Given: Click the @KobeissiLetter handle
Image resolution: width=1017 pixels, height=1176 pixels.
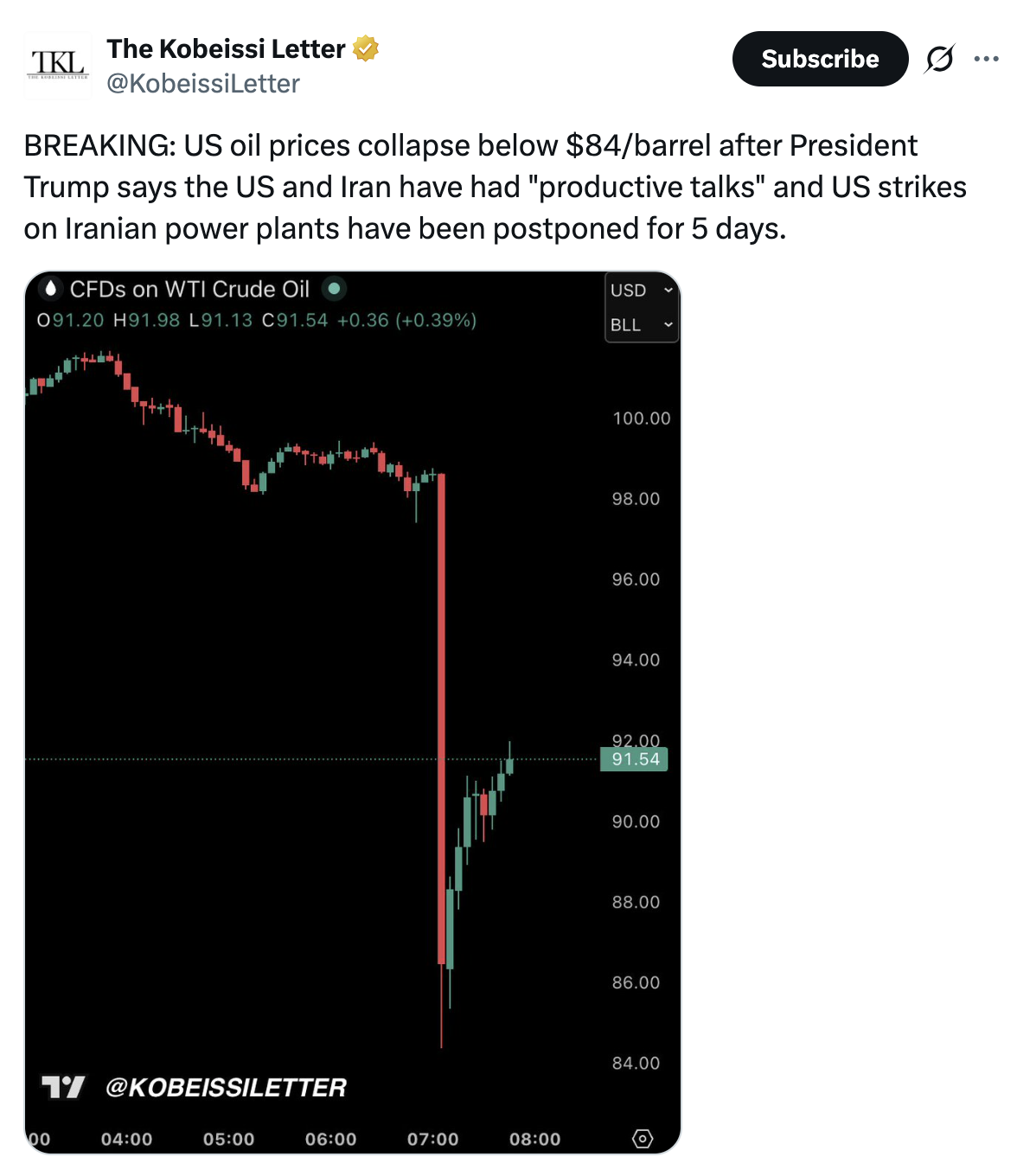Looking at the screenshot, I should [203, 84].
